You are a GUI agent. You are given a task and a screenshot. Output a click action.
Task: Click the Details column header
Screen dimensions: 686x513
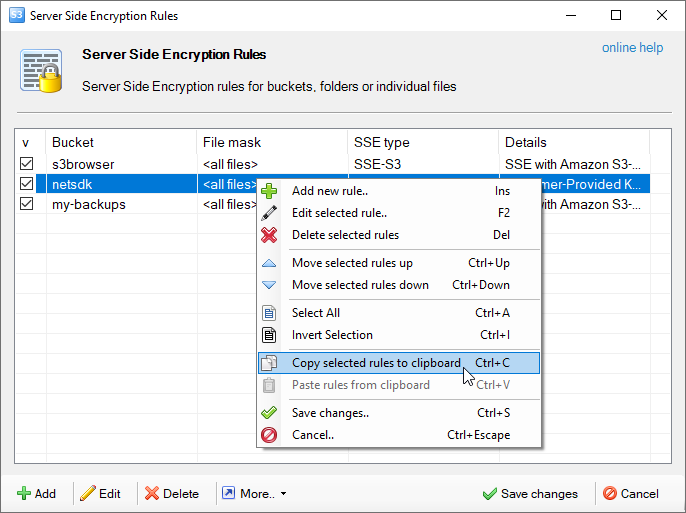[574, 142]
